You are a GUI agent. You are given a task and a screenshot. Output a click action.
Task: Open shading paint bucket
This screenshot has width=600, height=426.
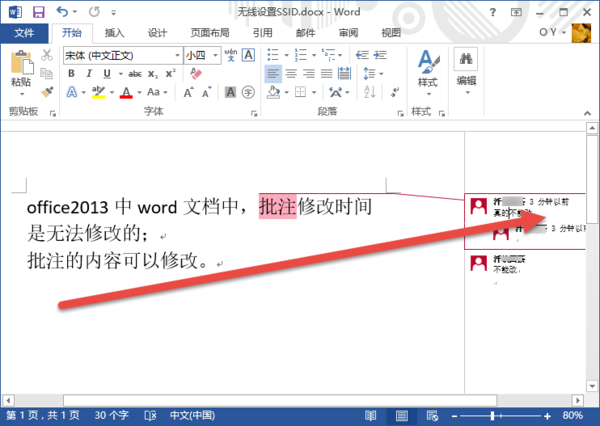point(274,92)
